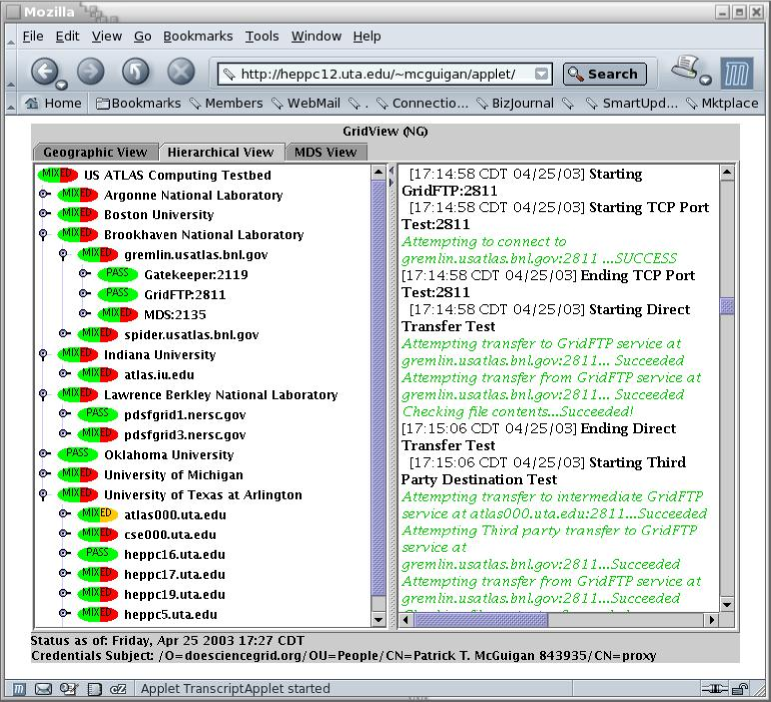Click the Forward navigation arrow
The height and width of the screenshot is (702, 771).
[x=90, y=72]
